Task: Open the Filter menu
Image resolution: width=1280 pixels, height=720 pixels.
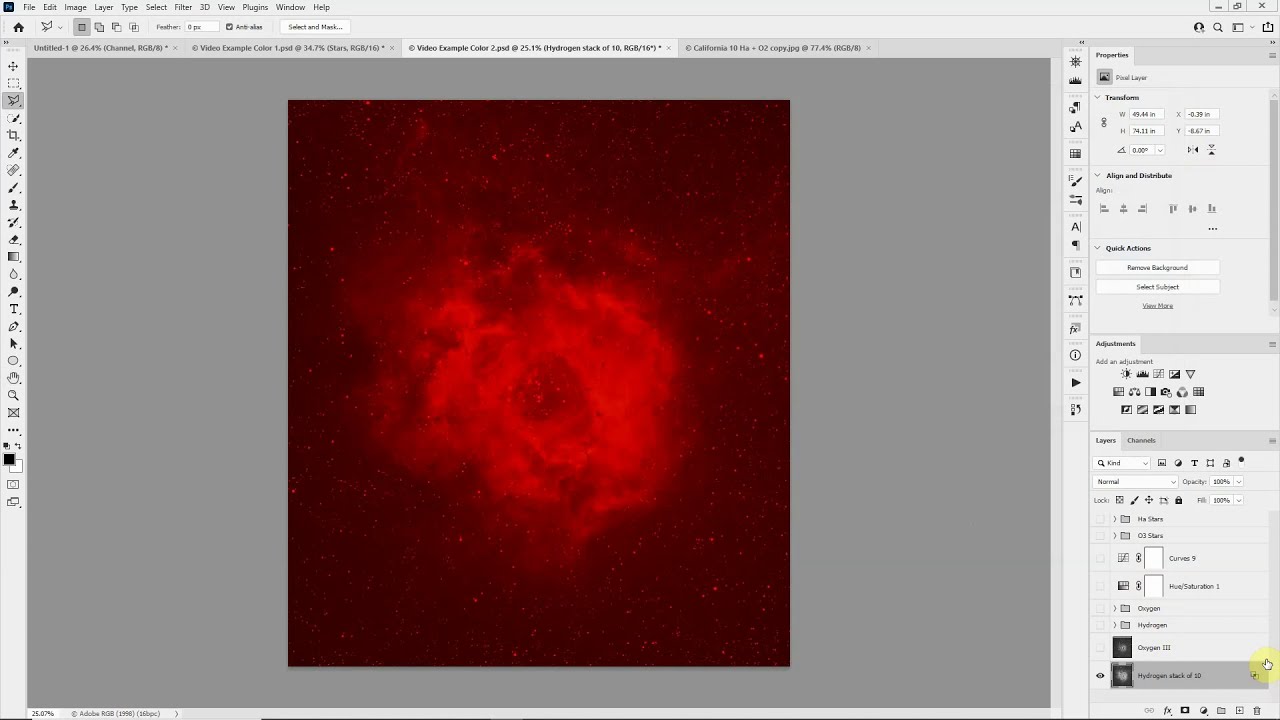Action: (x=183, y=7)
